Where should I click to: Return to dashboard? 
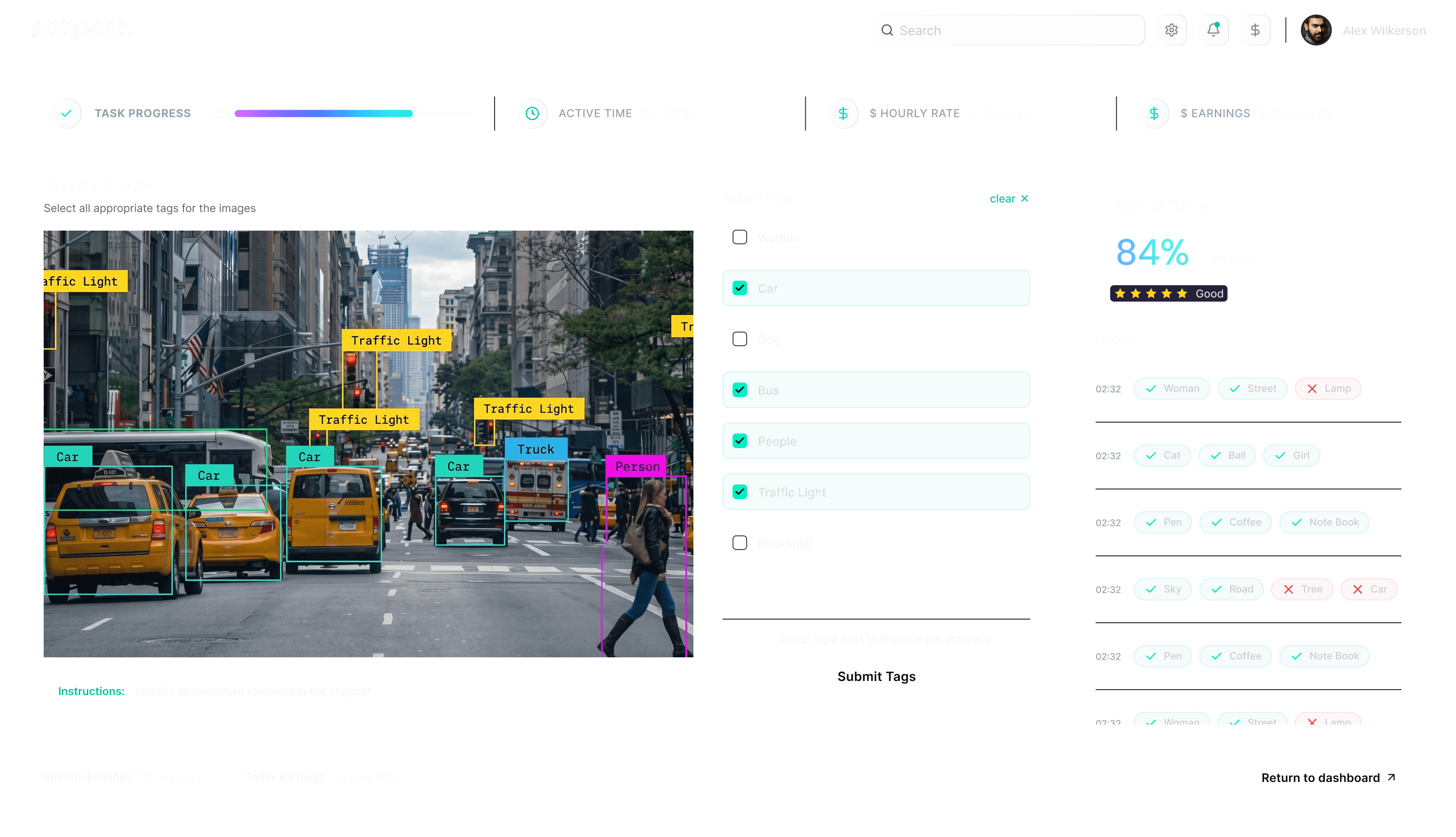click(x=1328, y=777)
